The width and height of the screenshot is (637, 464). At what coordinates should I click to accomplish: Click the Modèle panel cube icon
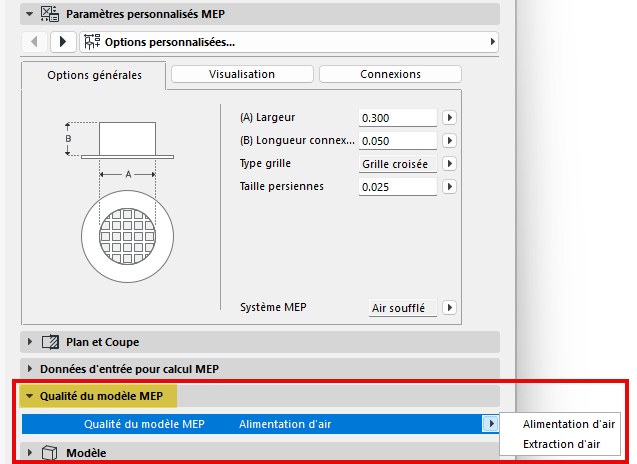50,453
